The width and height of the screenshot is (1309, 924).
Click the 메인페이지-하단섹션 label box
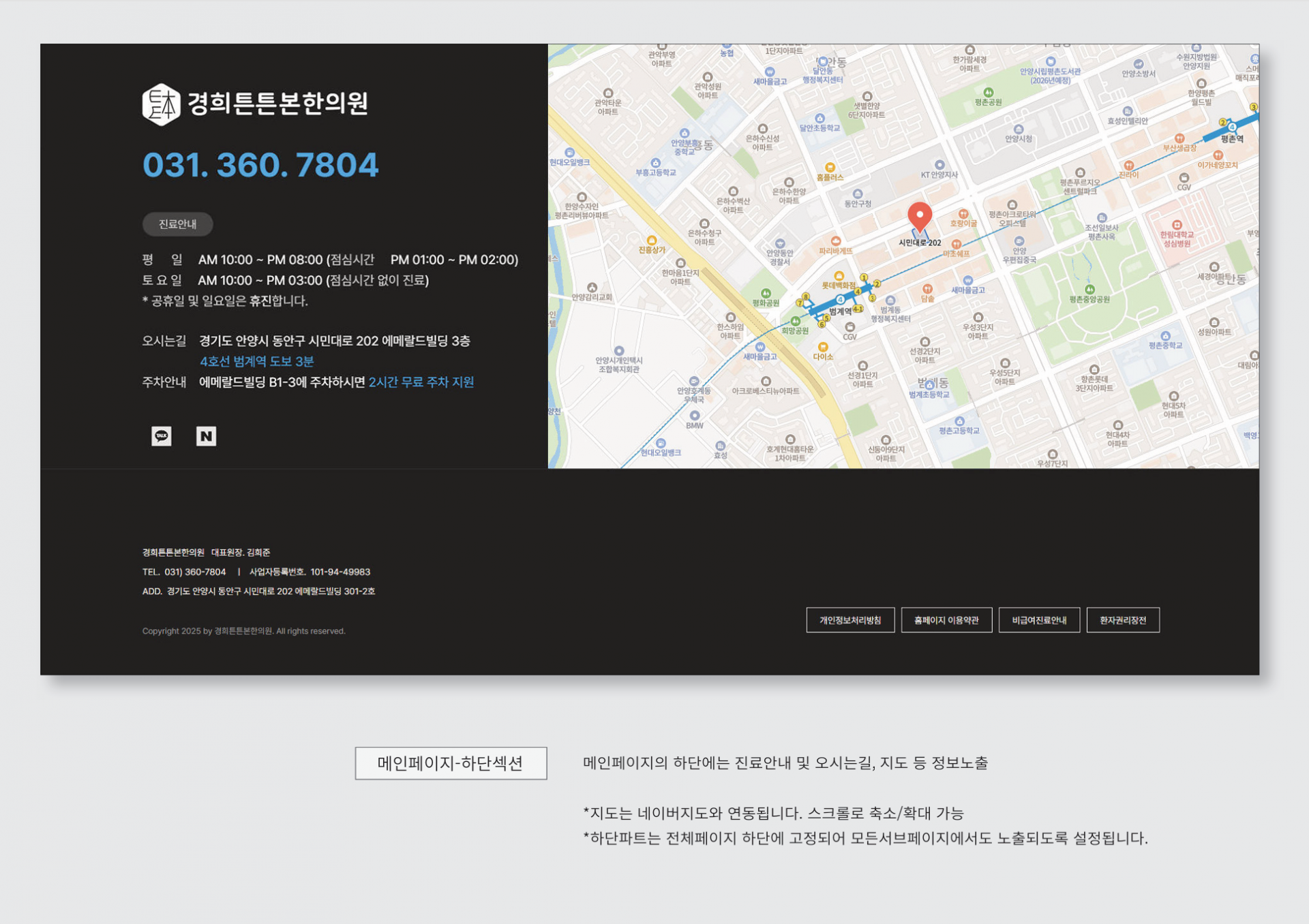(451, 763)
